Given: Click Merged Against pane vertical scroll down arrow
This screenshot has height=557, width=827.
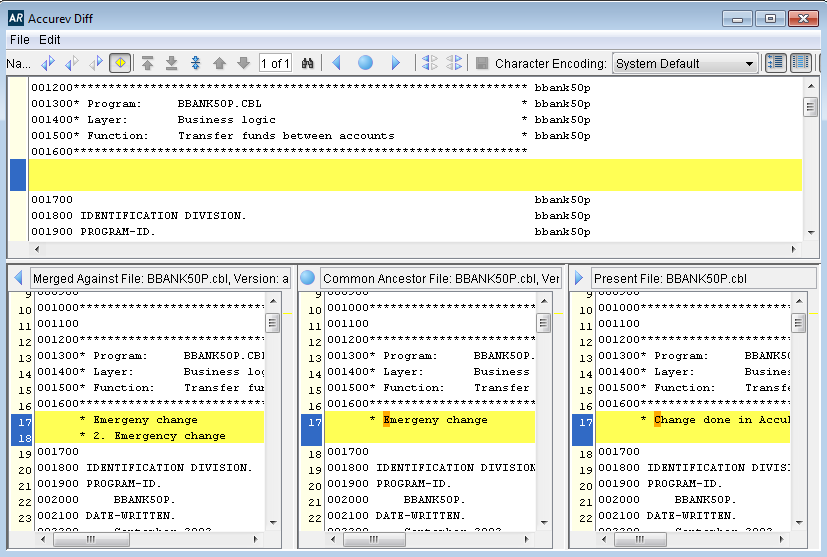Looking at the screenshot, I should 273,523.
